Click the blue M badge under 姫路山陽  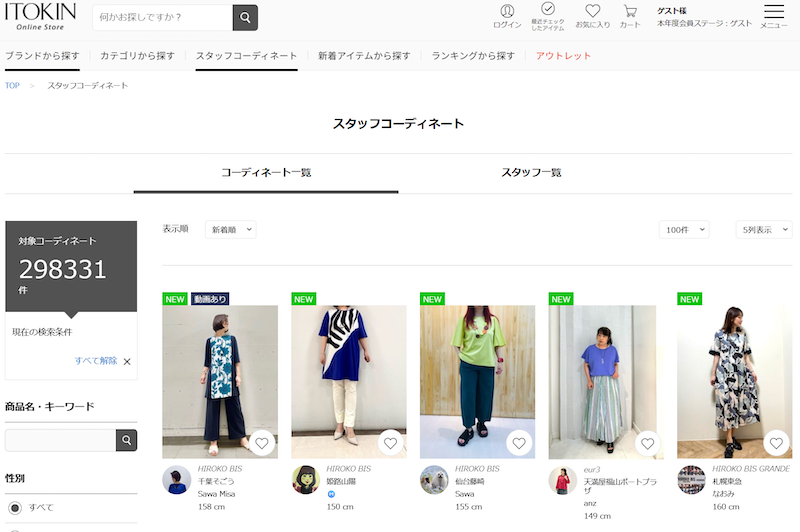click(331, 494)
